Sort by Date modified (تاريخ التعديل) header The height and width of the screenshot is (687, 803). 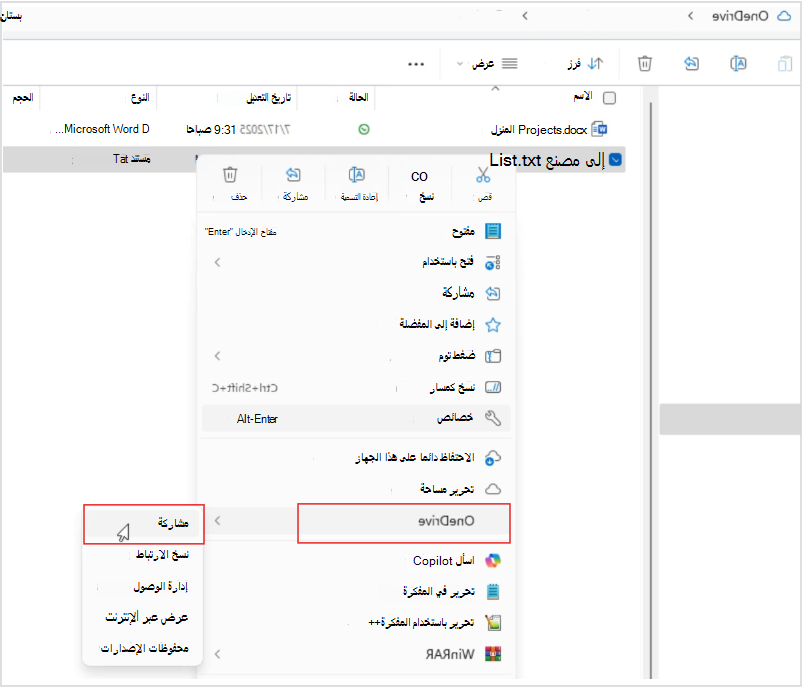coord(268,97)
